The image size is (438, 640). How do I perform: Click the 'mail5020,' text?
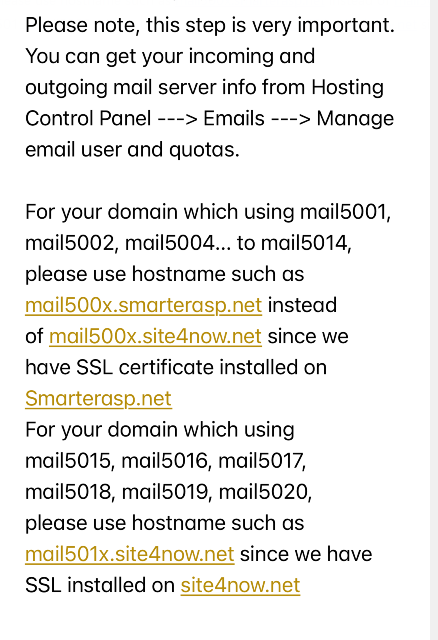point(265,492)
